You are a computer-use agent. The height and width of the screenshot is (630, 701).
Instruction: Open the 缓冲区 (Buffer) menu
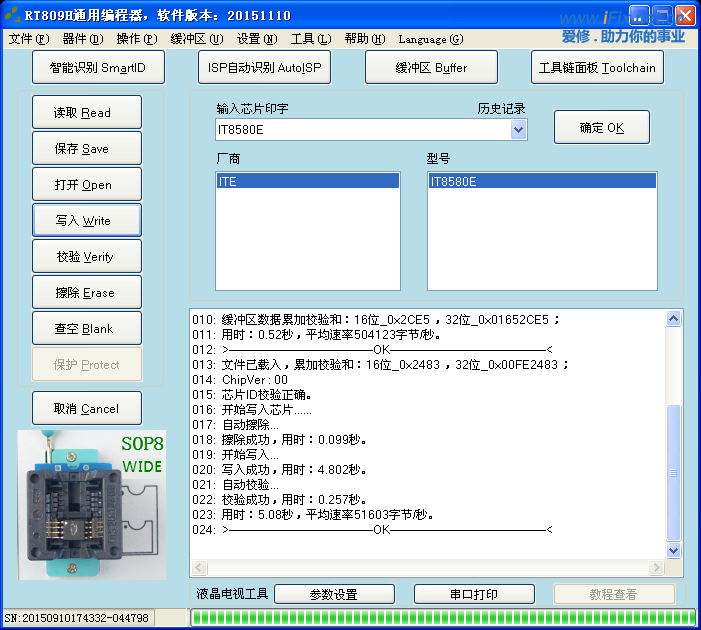coord(195,40)
